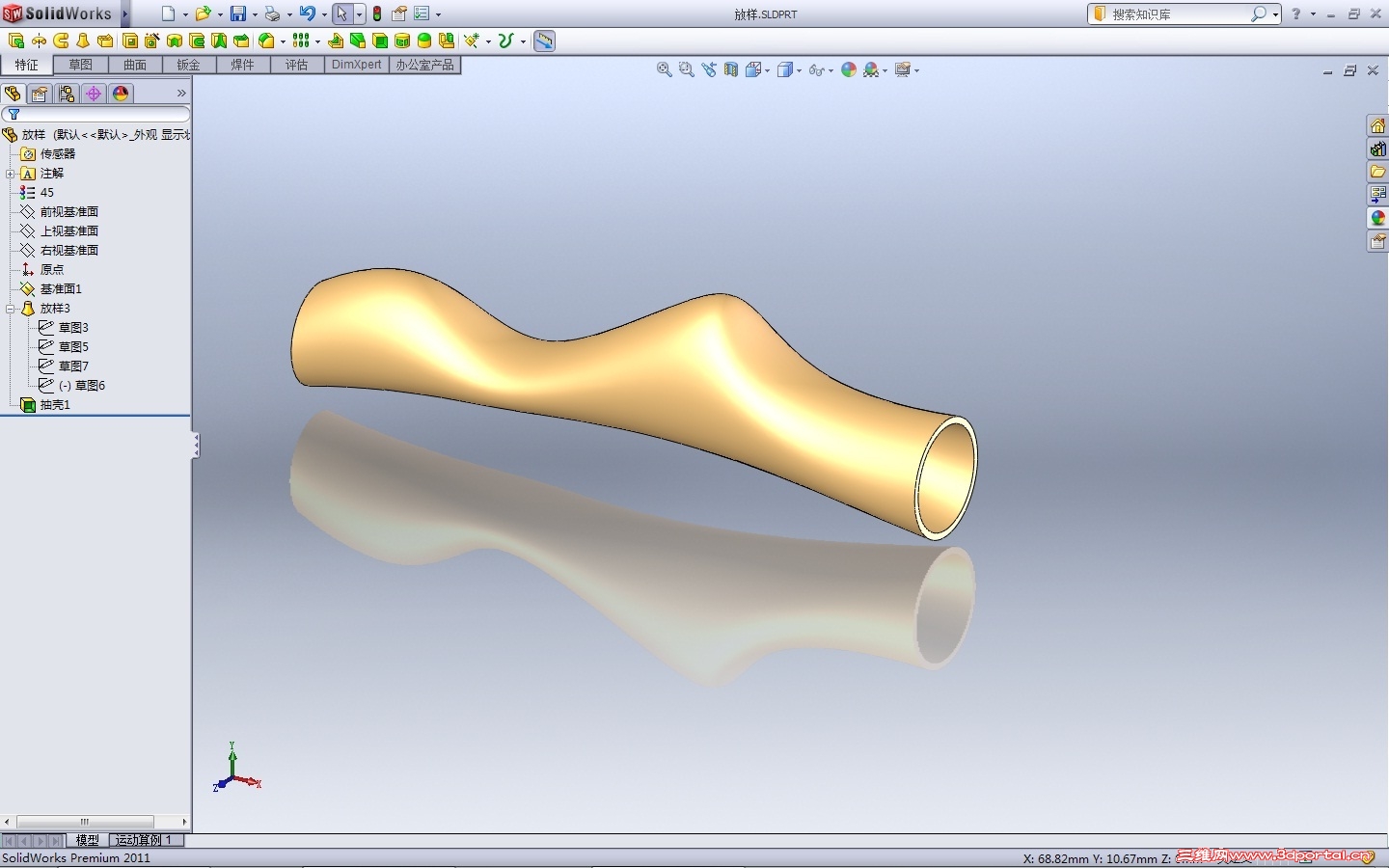This screenshot has height=868, width=1389.
Task: Switch to the 运动算例 1 tab
Action: (x=145, y=840)
